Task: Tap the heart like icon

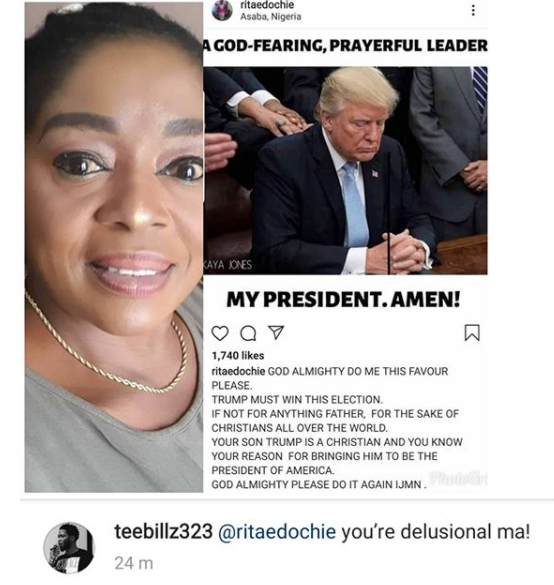Action: pos(220,333)
